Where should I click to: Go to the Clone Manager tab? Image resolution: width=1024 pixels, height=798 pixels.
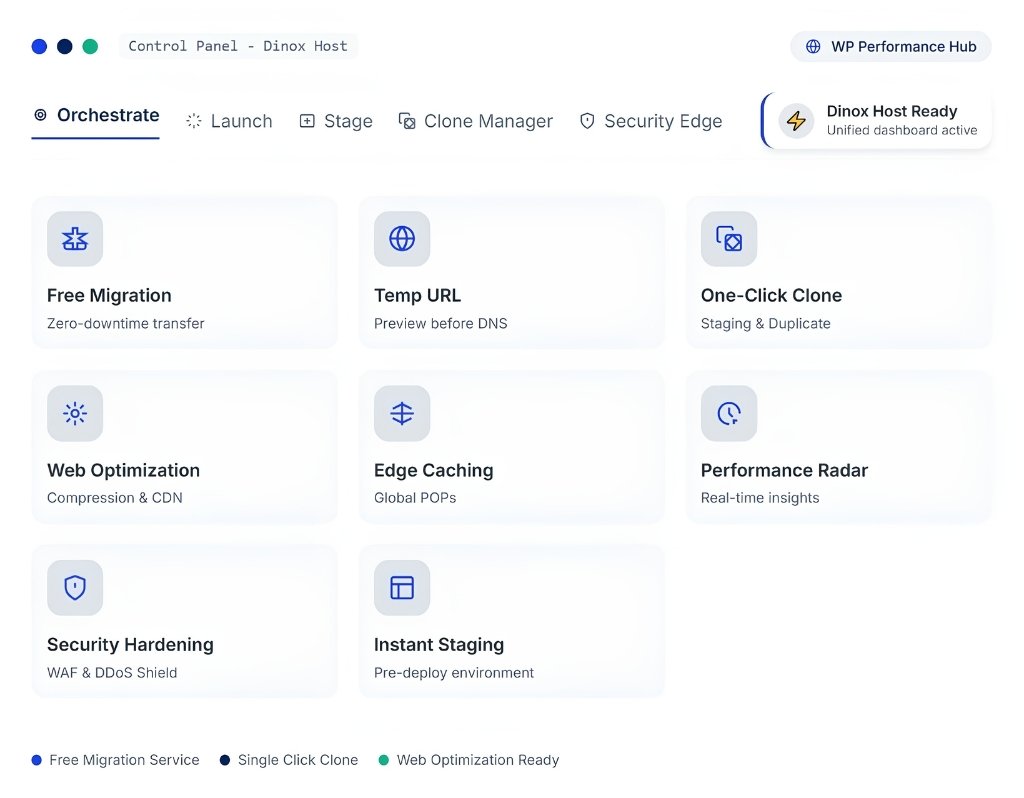[476, 121]
